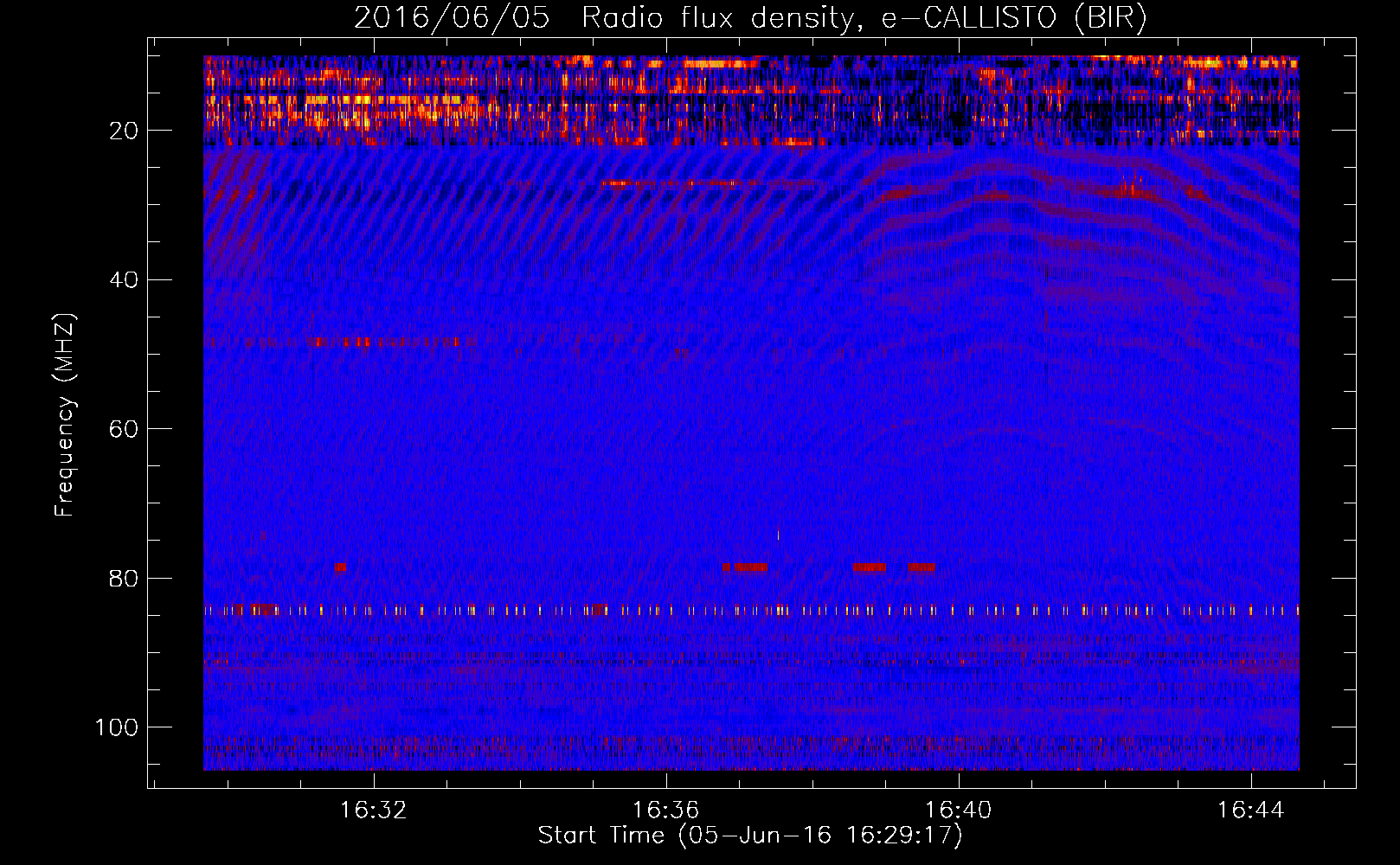The image size is (1400, 865).
Task: Select the 40 frequency tick label
Action: point(123,279)
